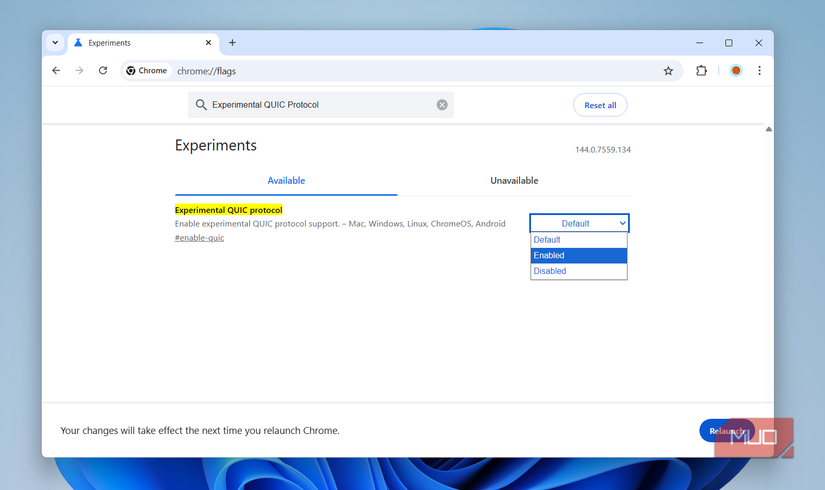825x490 pixels.
Task: Click the flags search field
Action: pos(321,105)
